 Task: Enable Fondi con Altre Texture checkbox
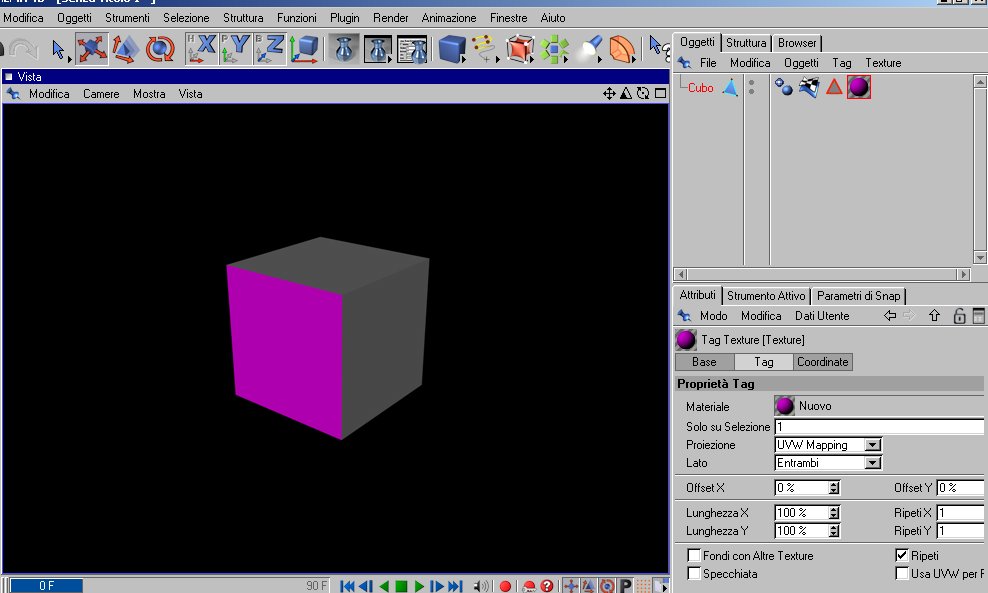(694, 555)
